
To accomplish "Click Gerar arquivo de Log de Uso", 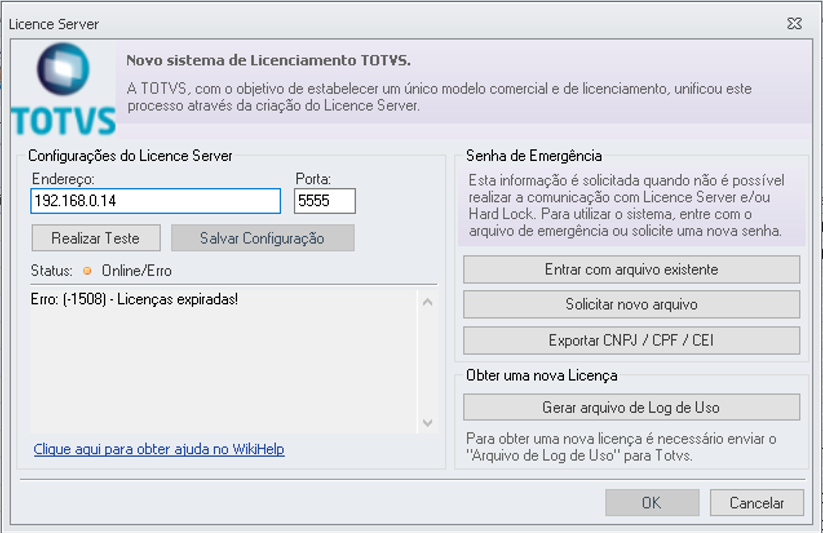I will pyautogui.click(x=631, y=407).
